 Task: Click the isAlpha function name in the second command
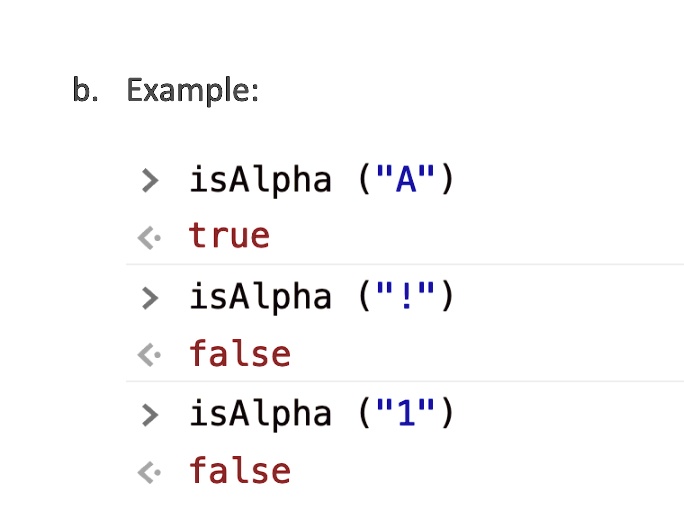pos(260,297)
